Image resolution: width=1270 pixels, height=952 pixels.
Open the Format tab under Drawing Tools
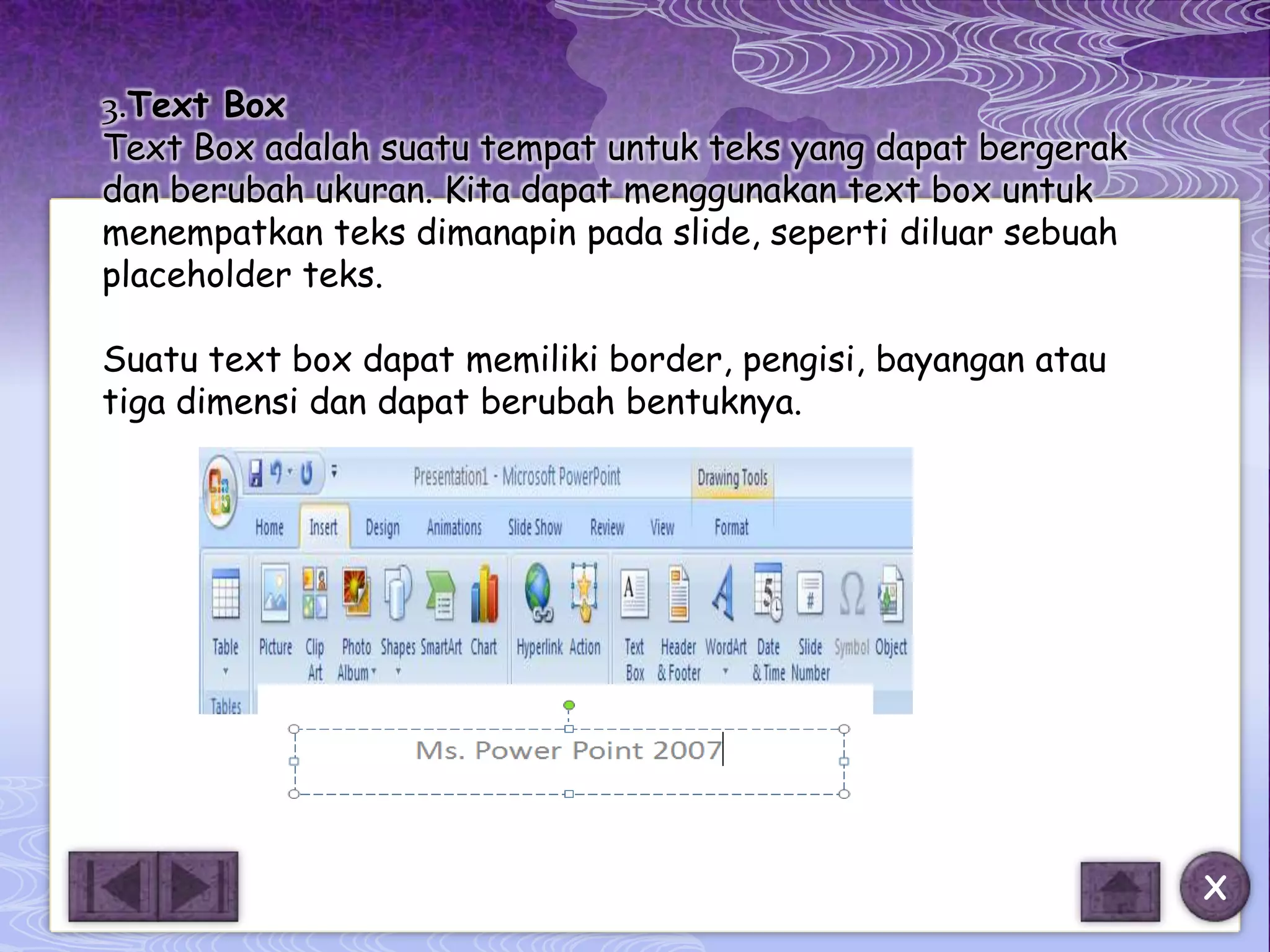pyautogui.click(x=732, y=527)
